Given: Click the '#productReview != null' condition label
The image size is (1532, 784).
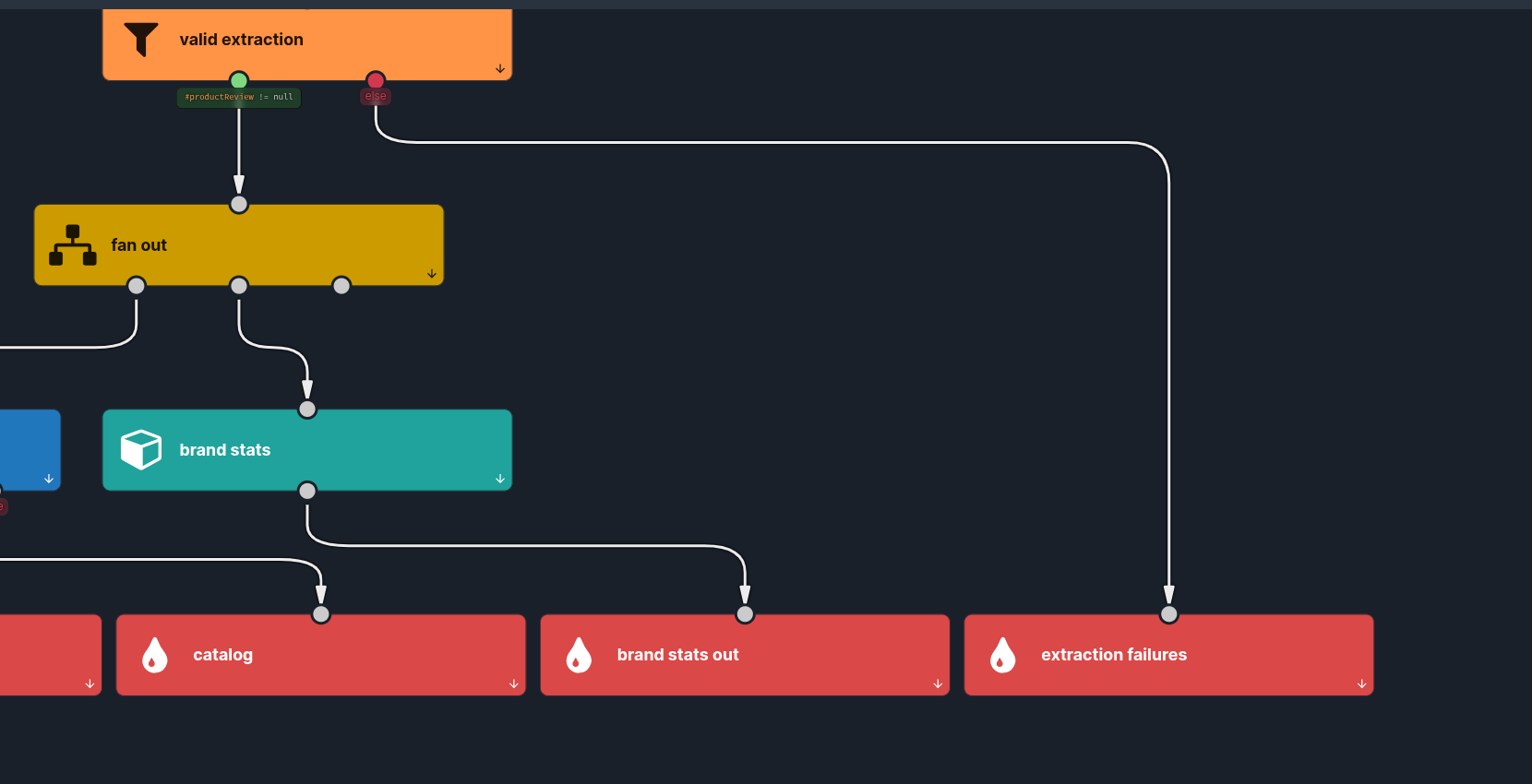Looking at the screenshot, I should click(x=239, y=97).
